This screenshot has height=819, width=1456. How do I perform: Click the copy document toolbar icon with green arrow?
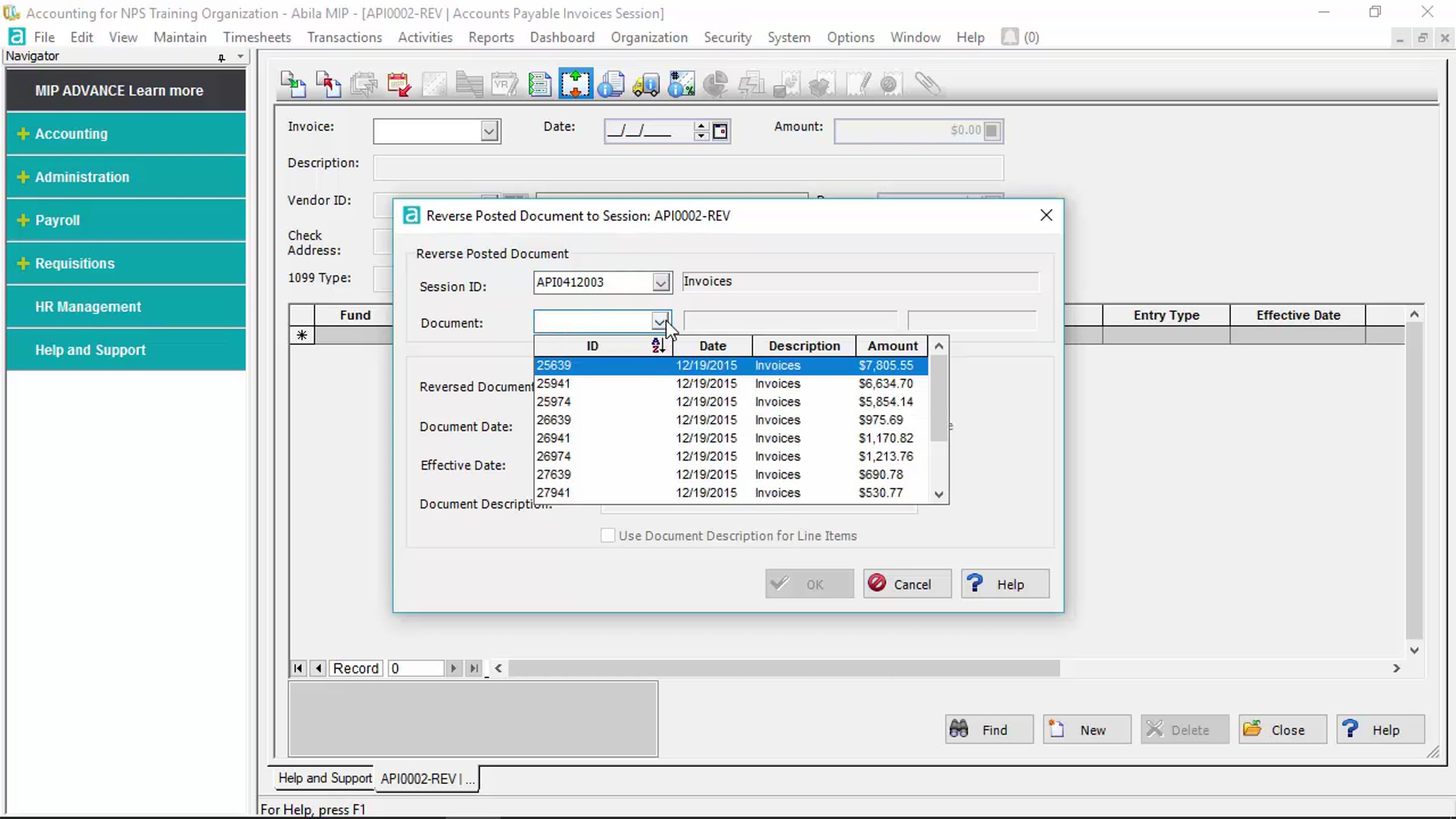point(294,84)
